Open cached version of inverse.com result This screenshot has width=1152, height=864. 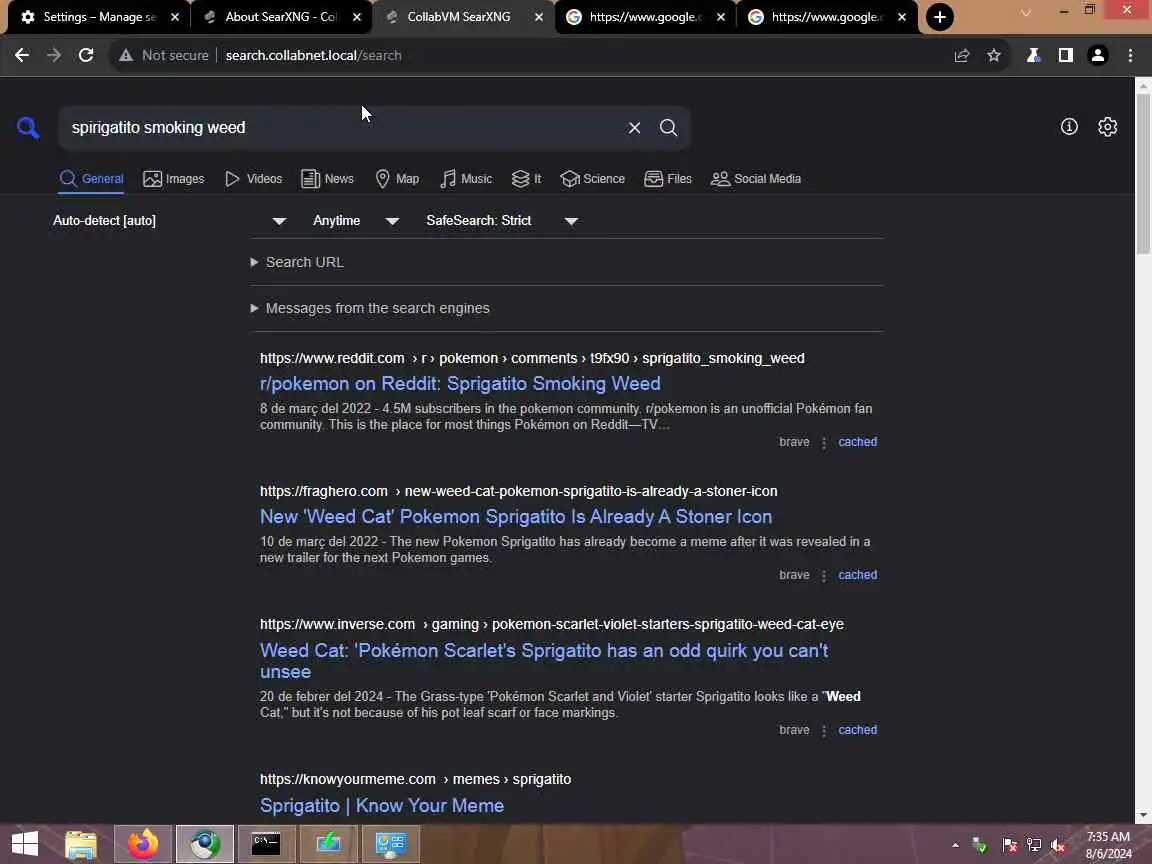(x=857, y=730)
